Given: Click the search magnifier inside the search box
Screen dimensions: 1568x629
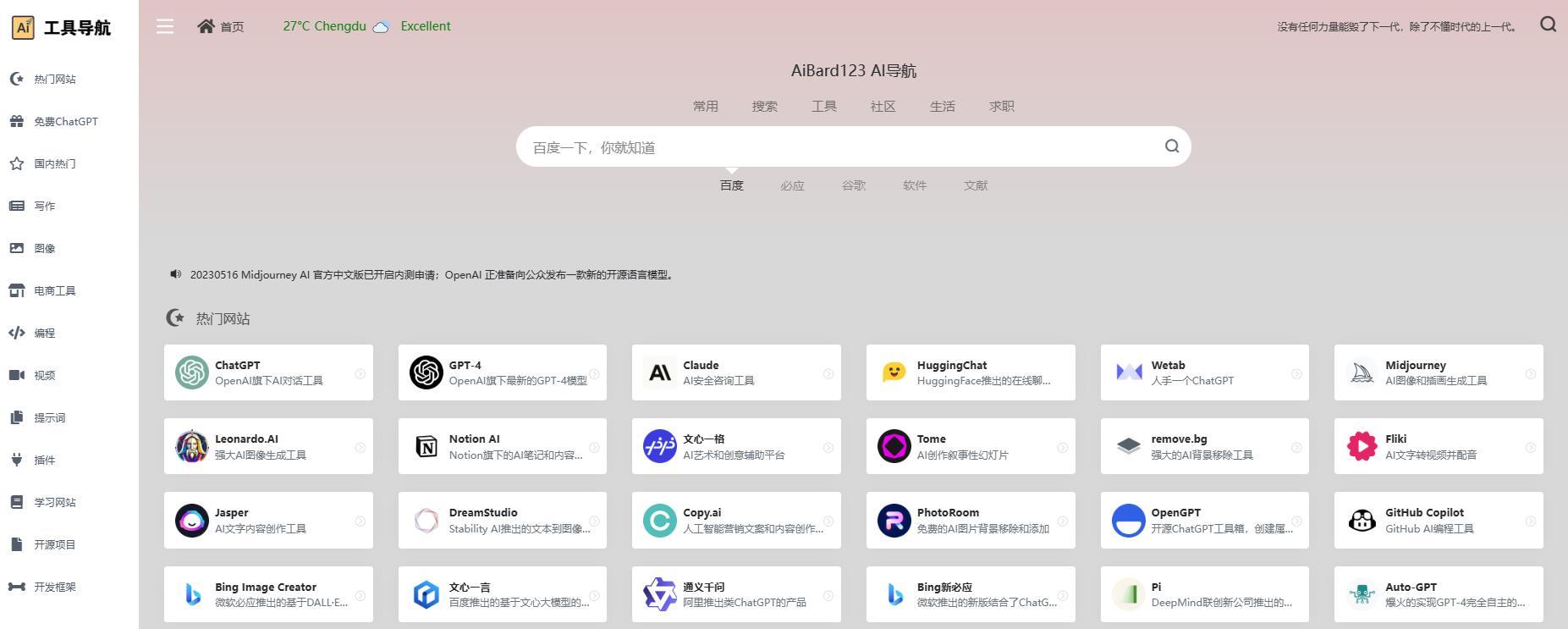Looking at the screenshot, I should [x=1171, y=146].
